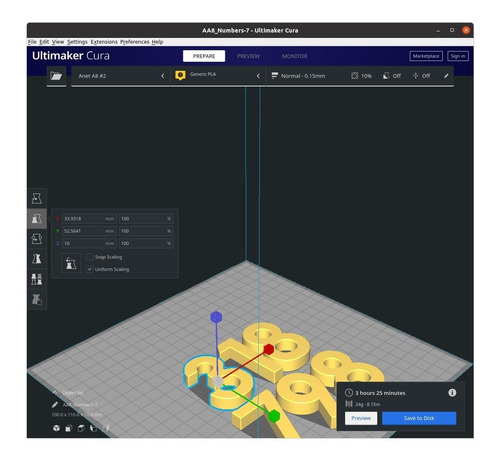500x462 pixels.
Task: Click the Y scale percentage field
Action: click(146, 231)
